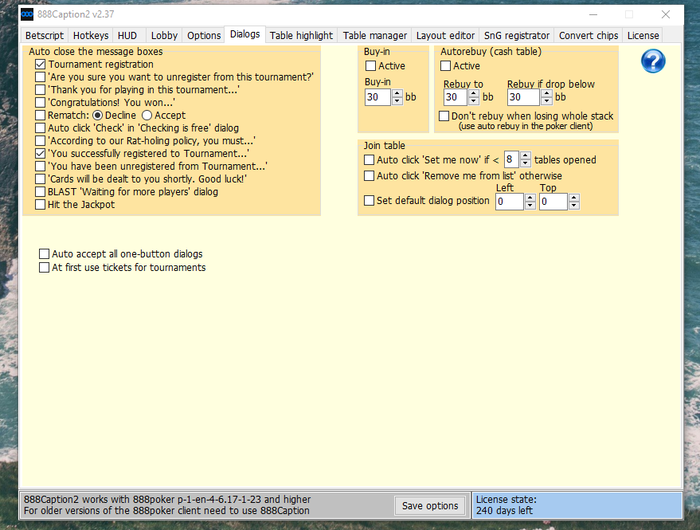Click the Rebuy to value field

[x=455, y=97]
